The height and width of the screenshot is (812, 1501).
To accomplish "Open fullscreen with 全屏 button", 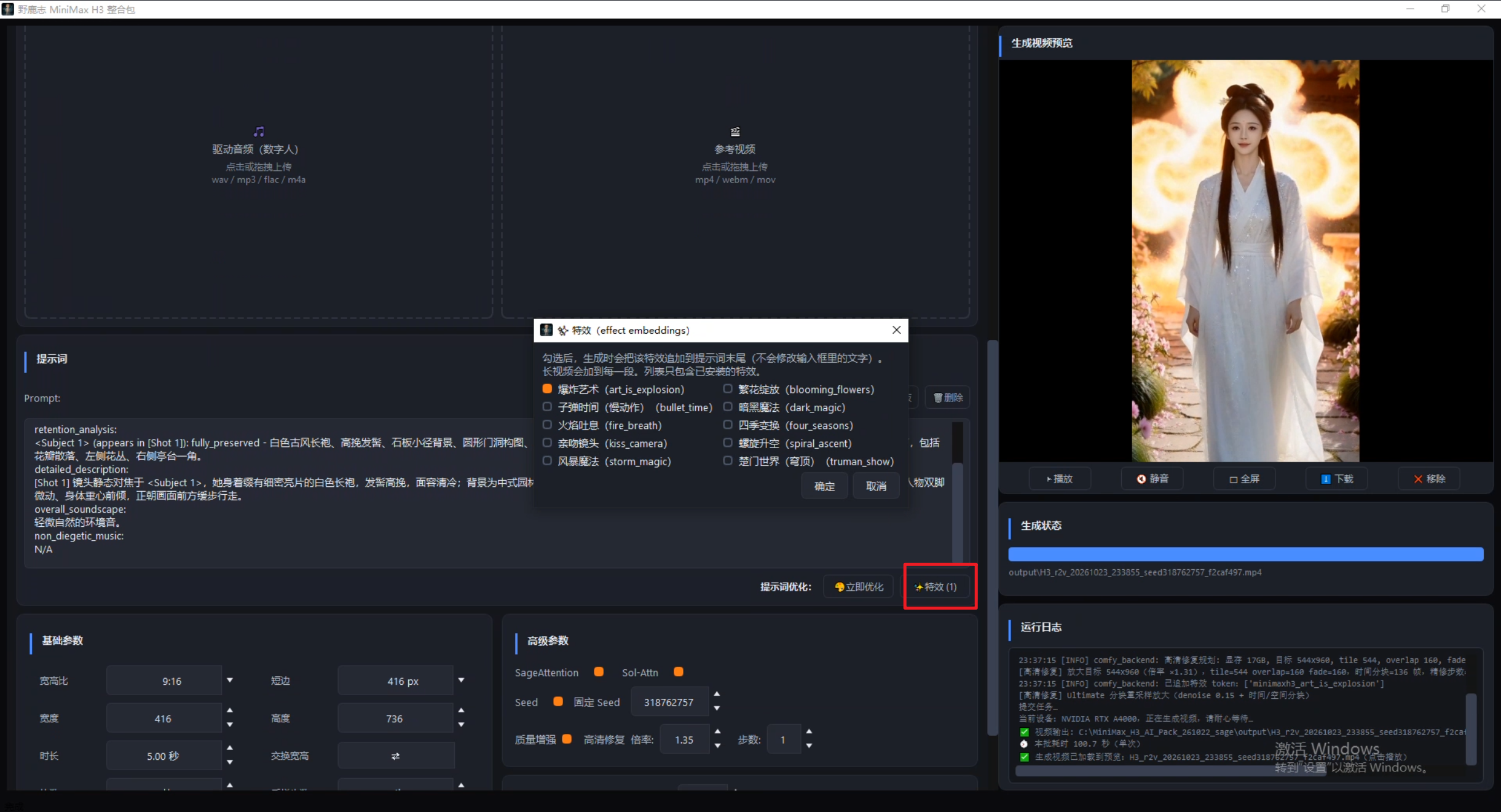I will (x=1244, y=479).
